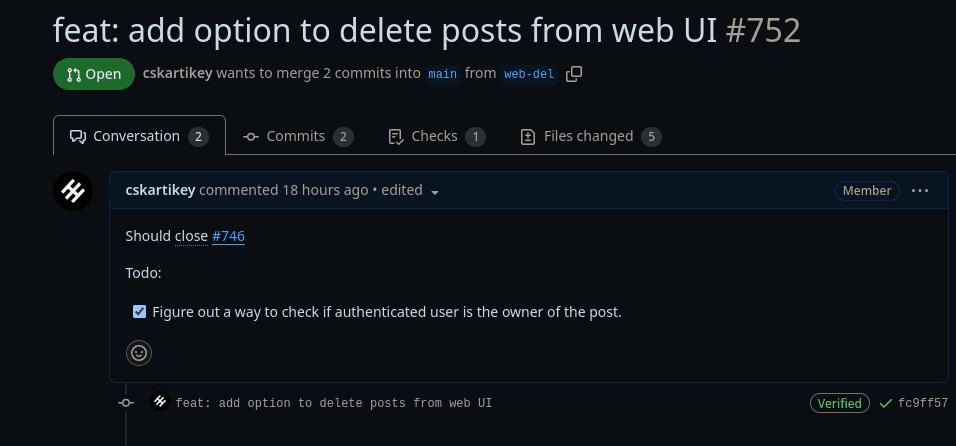Image resolution: width=956 pixels, height=446 pixels.
Task: Open the three-dot comment options menu
Action: (x=920, y=190)
